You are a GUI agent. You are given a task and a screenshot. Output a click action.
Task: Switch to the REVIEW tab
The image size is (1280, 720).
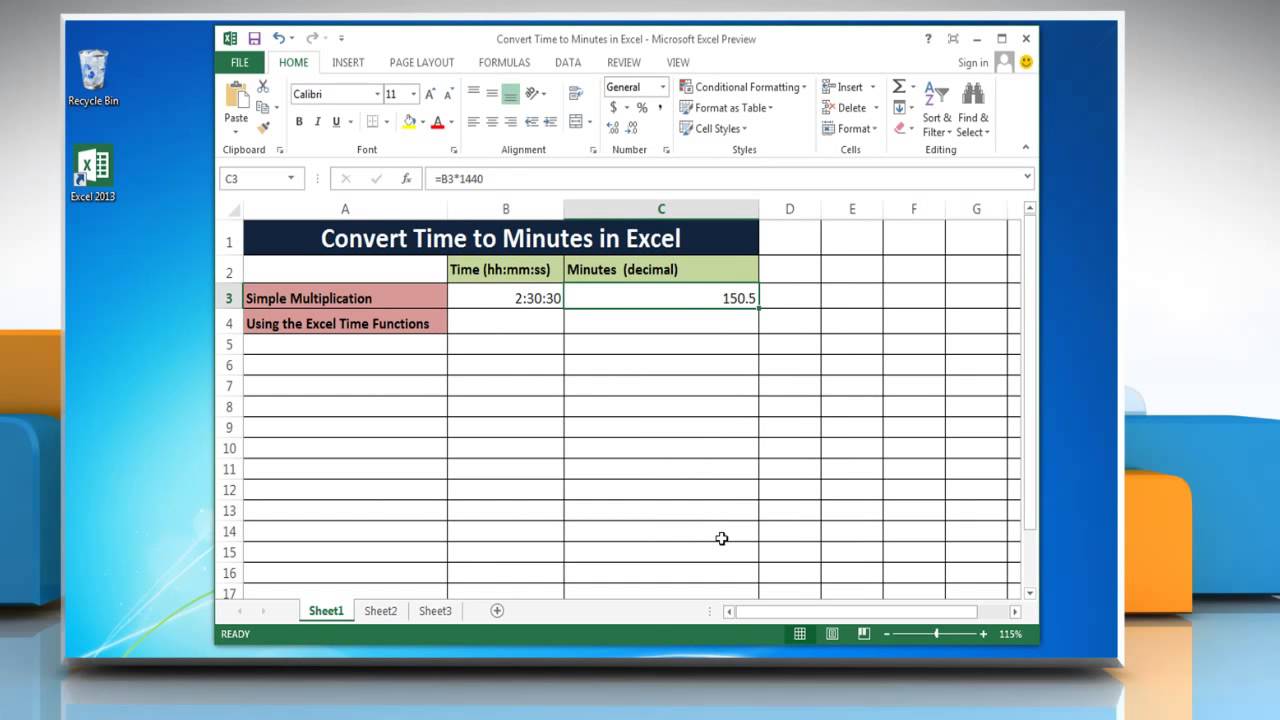(x=624, y=62)
